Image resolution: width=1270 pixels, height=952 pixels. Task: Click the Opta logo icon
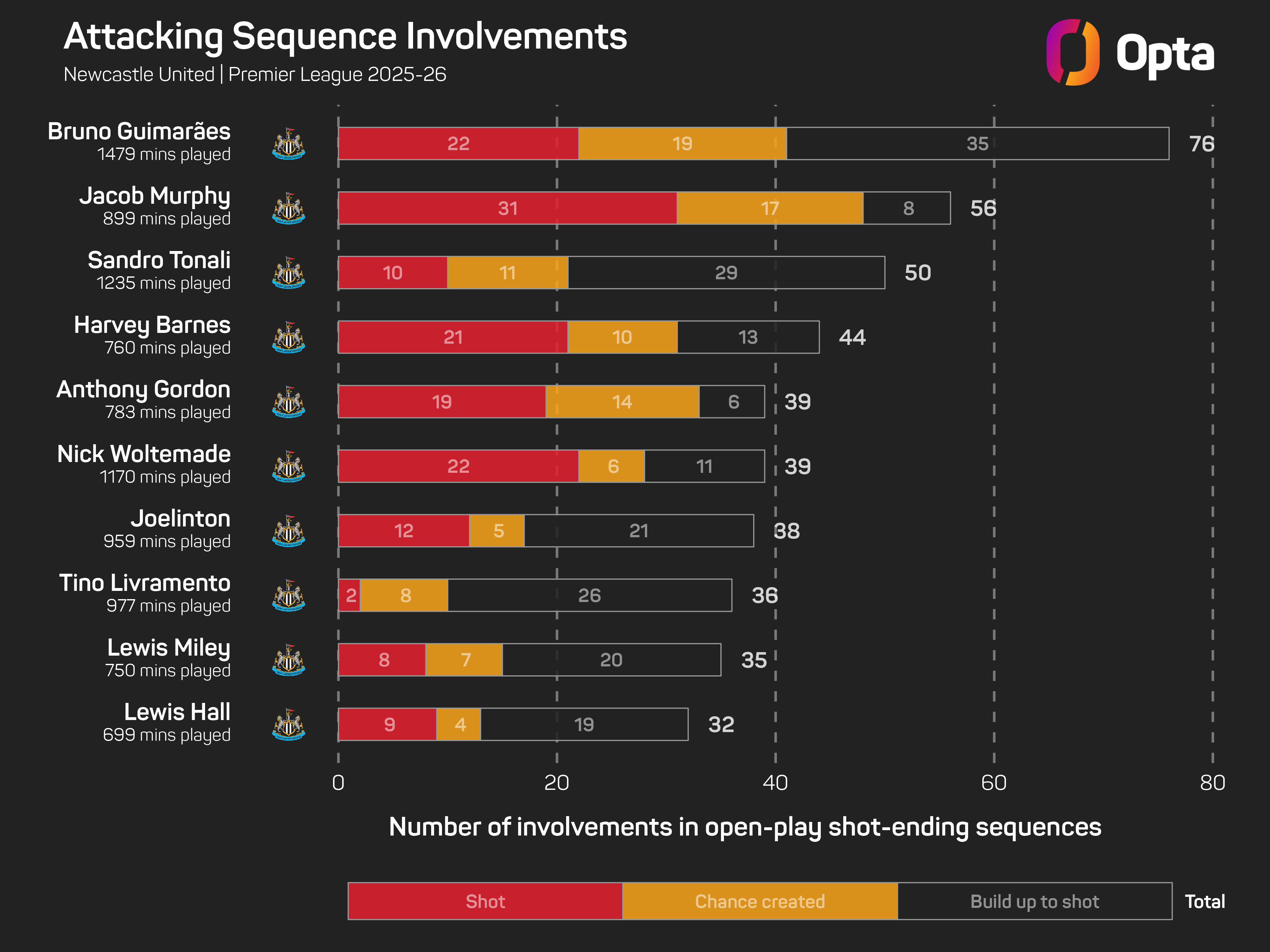coord(1073,52)
